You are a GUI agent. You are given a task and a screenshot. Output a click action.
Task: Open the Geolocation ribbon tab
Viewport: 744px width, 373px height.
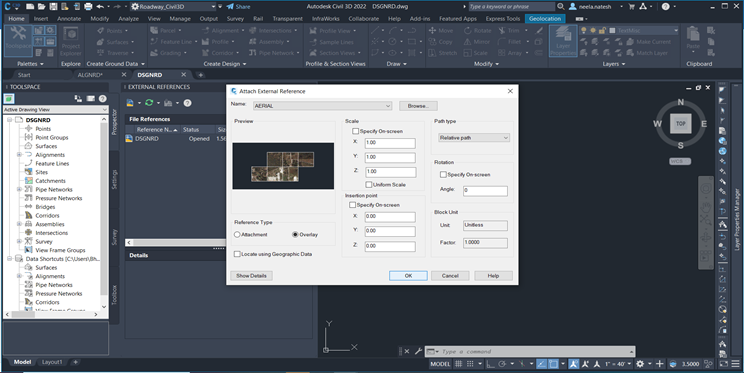point(545,19)
